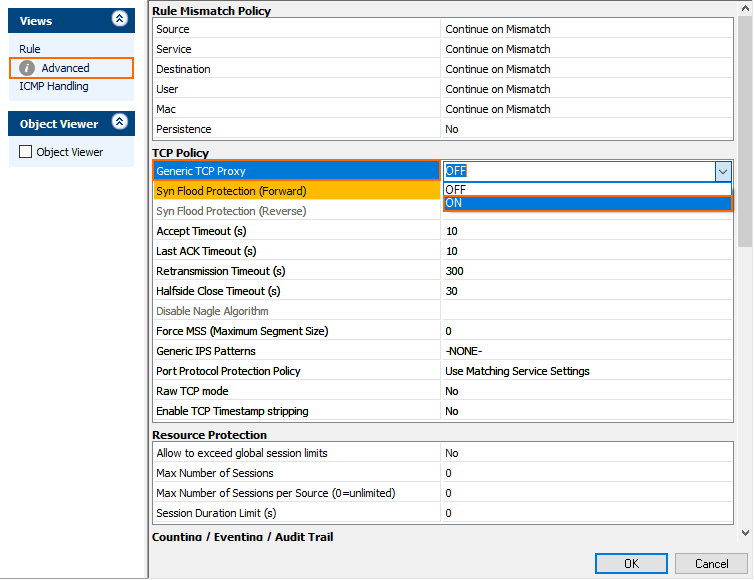Open the ICMP Handling view
This screenshot has height=580, width=754.
[x=54, y=87]
